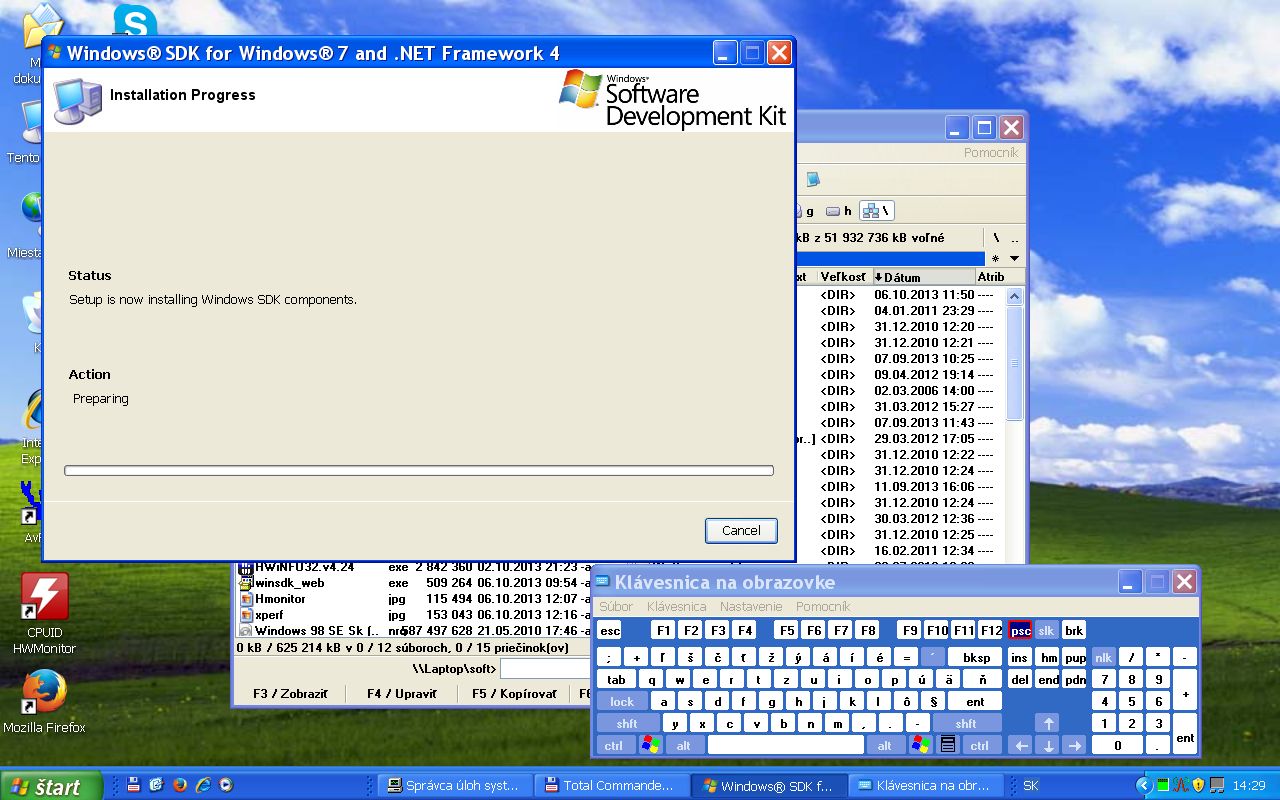Select Hmonitor jpg file row
This screenshot has height=800, width=1280.
413,598
